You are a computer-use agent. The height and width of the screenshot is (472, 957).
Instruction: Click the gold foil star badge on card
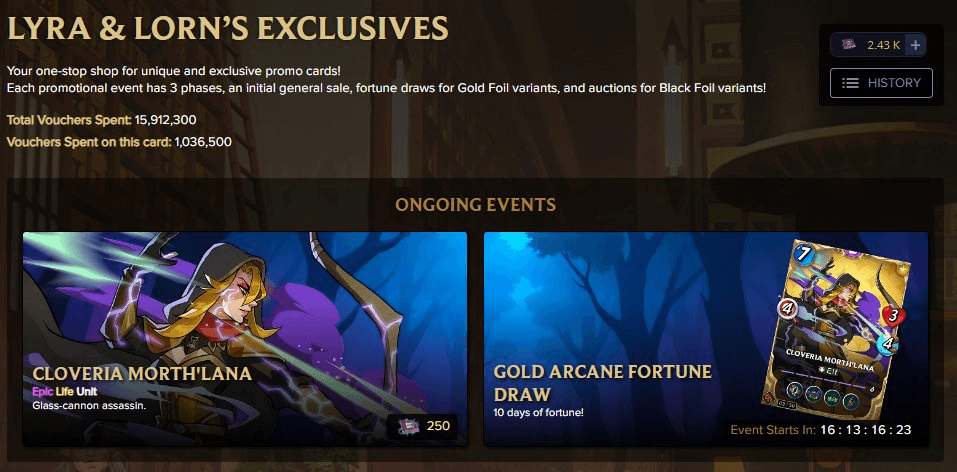[901, 270]
